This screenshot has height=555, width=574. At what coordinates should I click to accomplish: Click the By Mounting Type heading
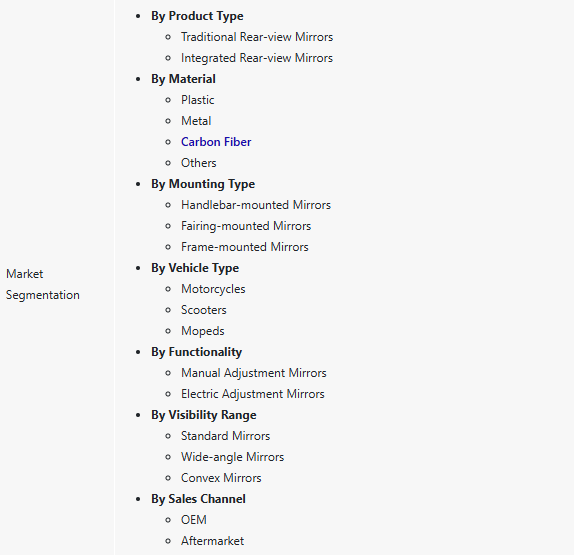click(203, 184)
